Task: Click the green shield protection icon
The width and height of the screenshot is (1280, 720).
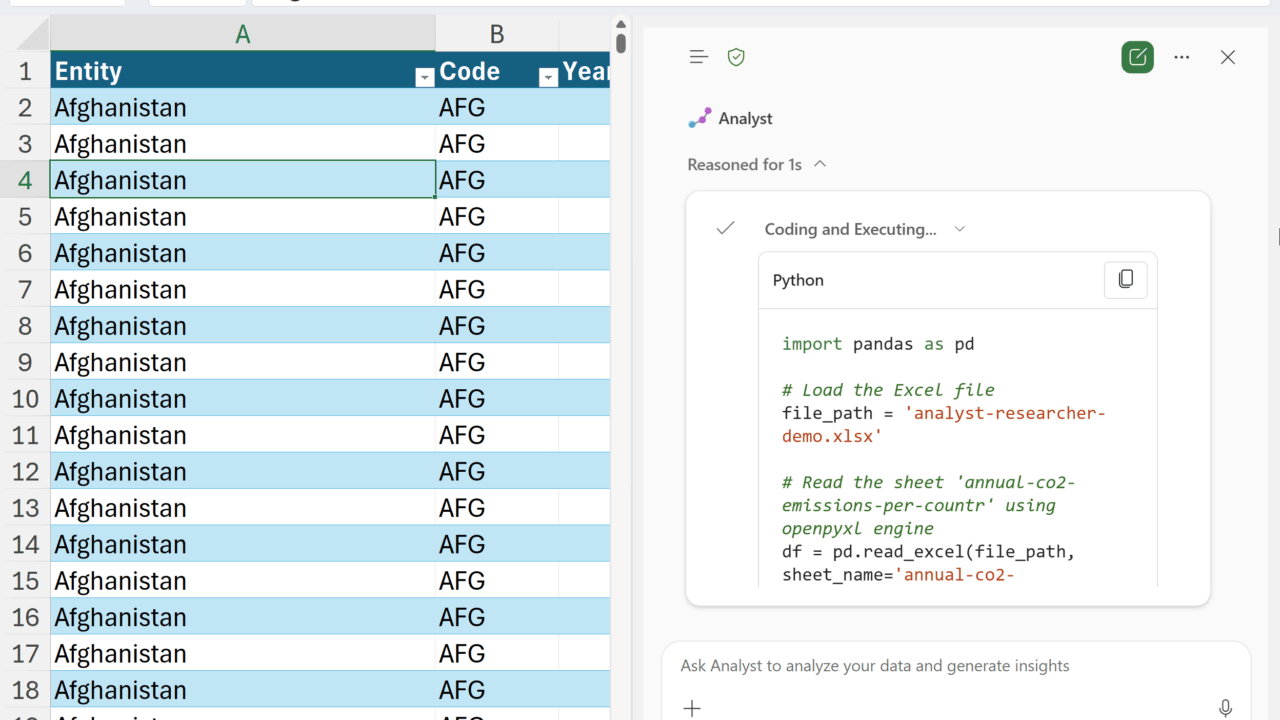Action: coord(736,58)
